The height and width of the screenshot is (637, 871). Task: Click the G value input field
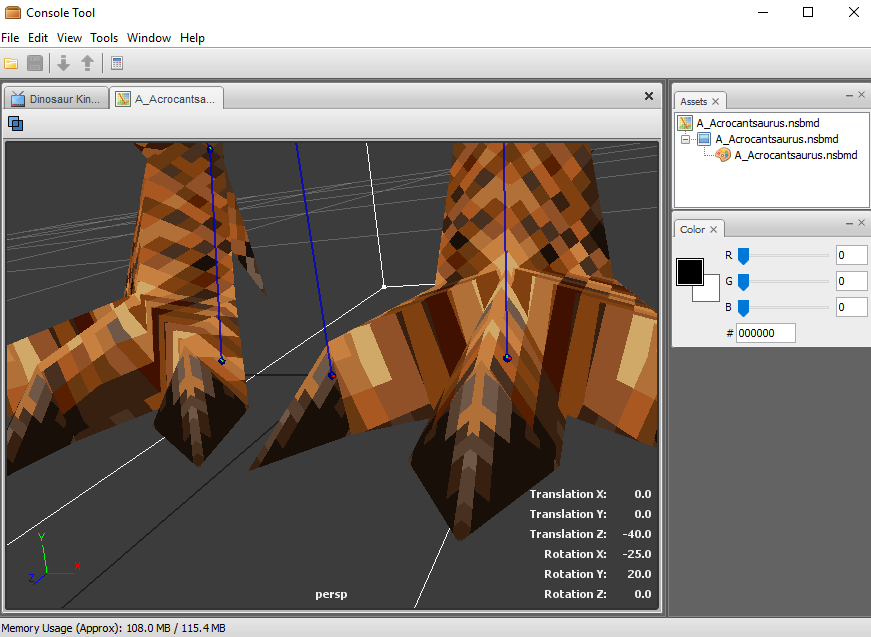pyautogui.click(x=852, y=282)
